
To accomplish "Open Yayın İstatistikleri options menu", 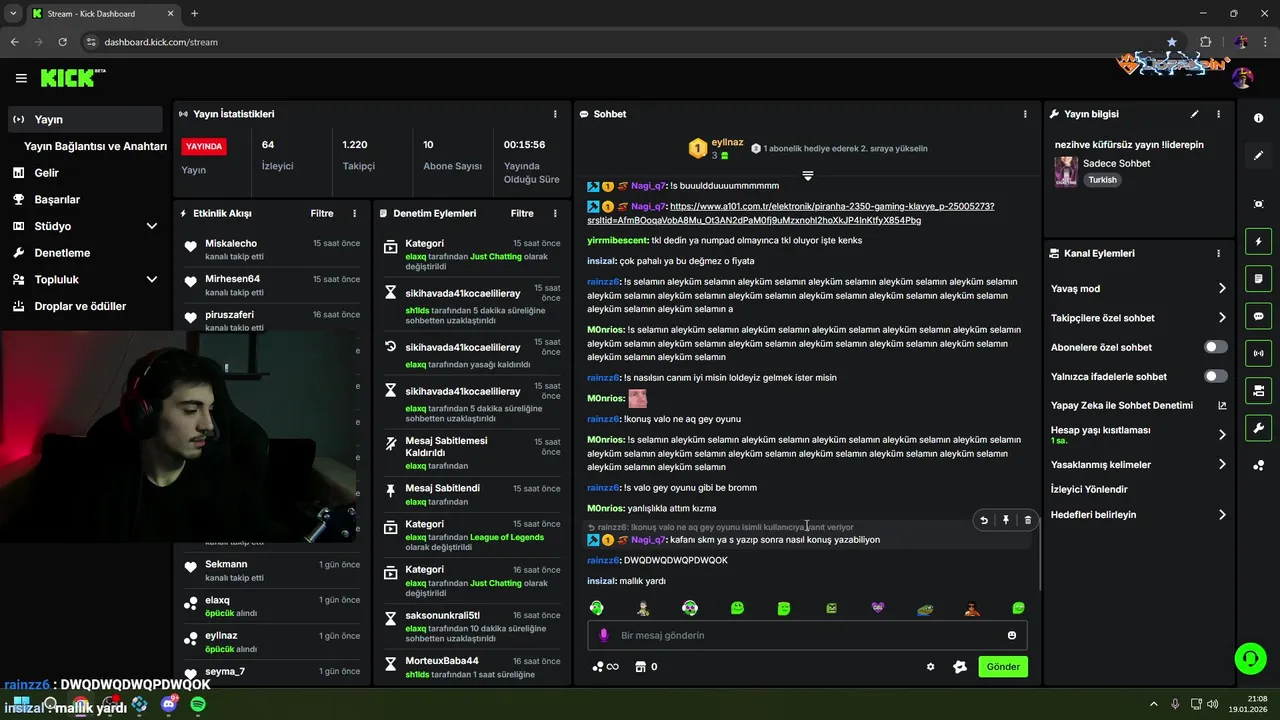I will point(556,114).
